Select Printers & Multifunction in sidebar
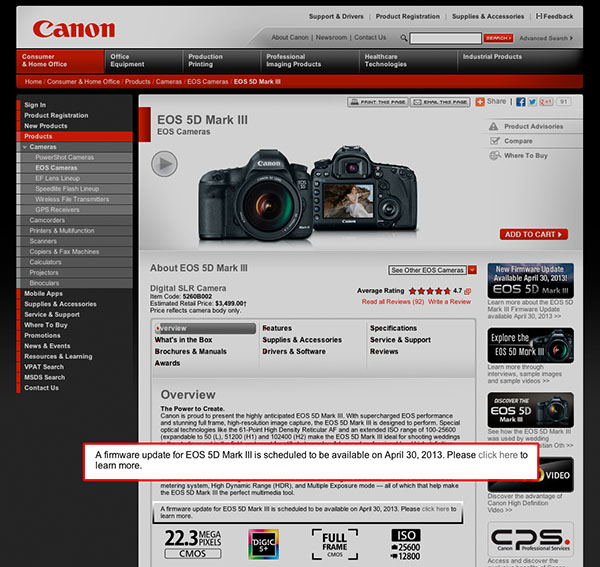This screenshot has width=600, height=567. pos(62,231)
